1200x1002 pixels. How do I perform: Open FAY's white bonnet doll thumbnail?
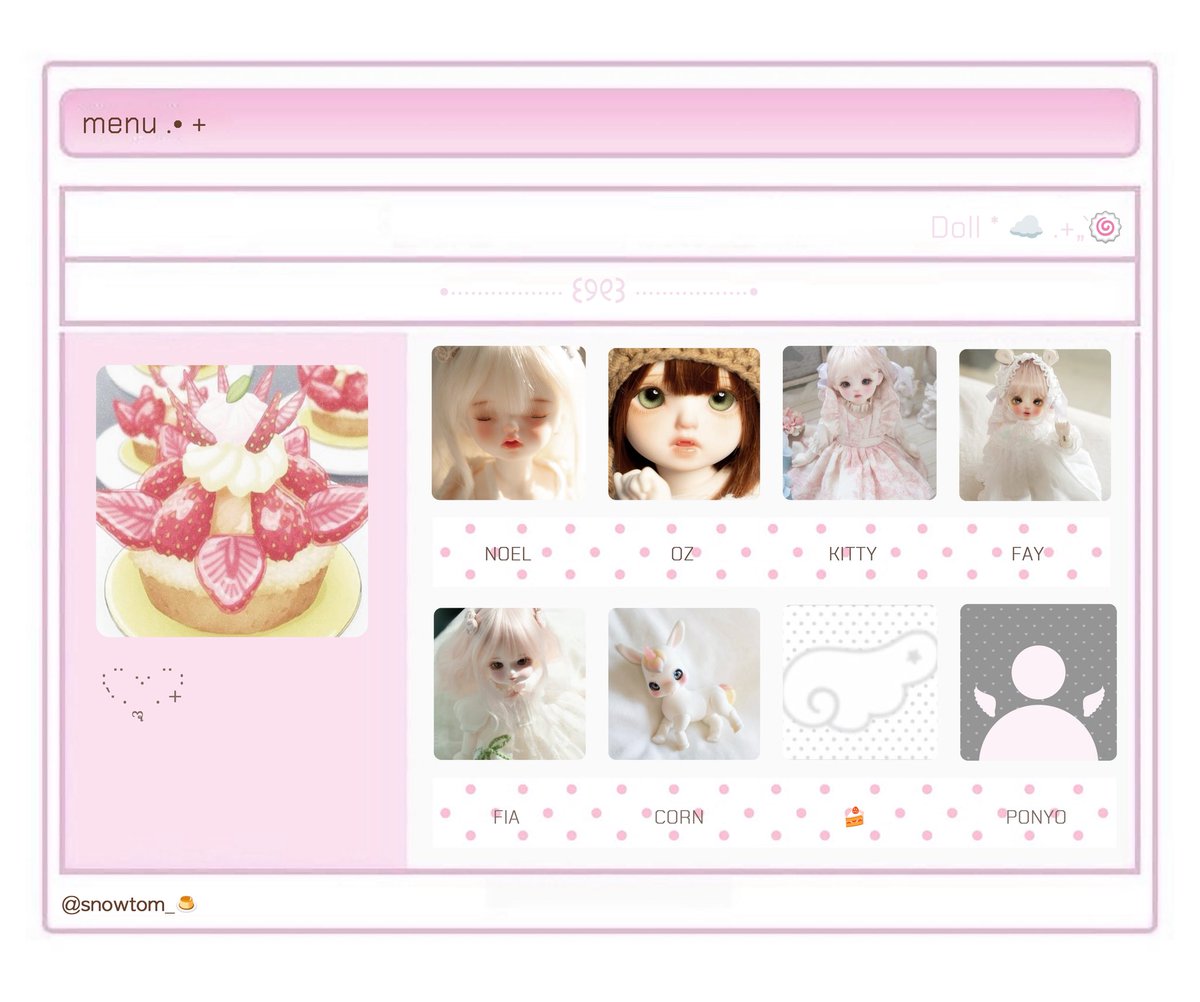tap(1035, 424)
